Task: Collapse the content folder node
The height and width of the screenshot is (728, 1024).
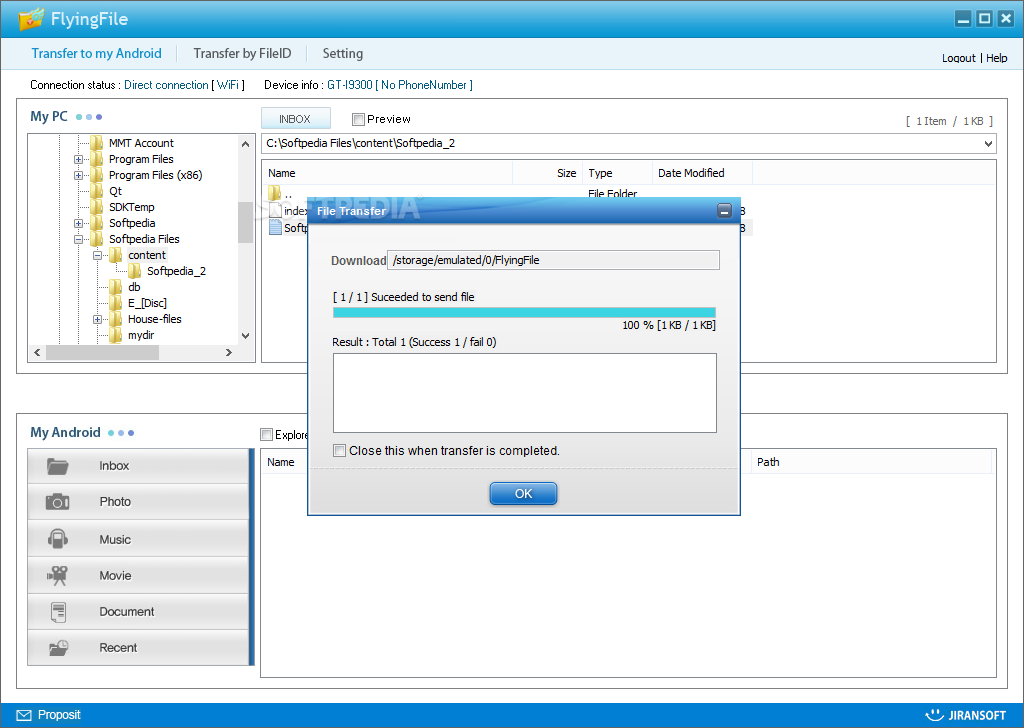Action: tap(97, 255)
